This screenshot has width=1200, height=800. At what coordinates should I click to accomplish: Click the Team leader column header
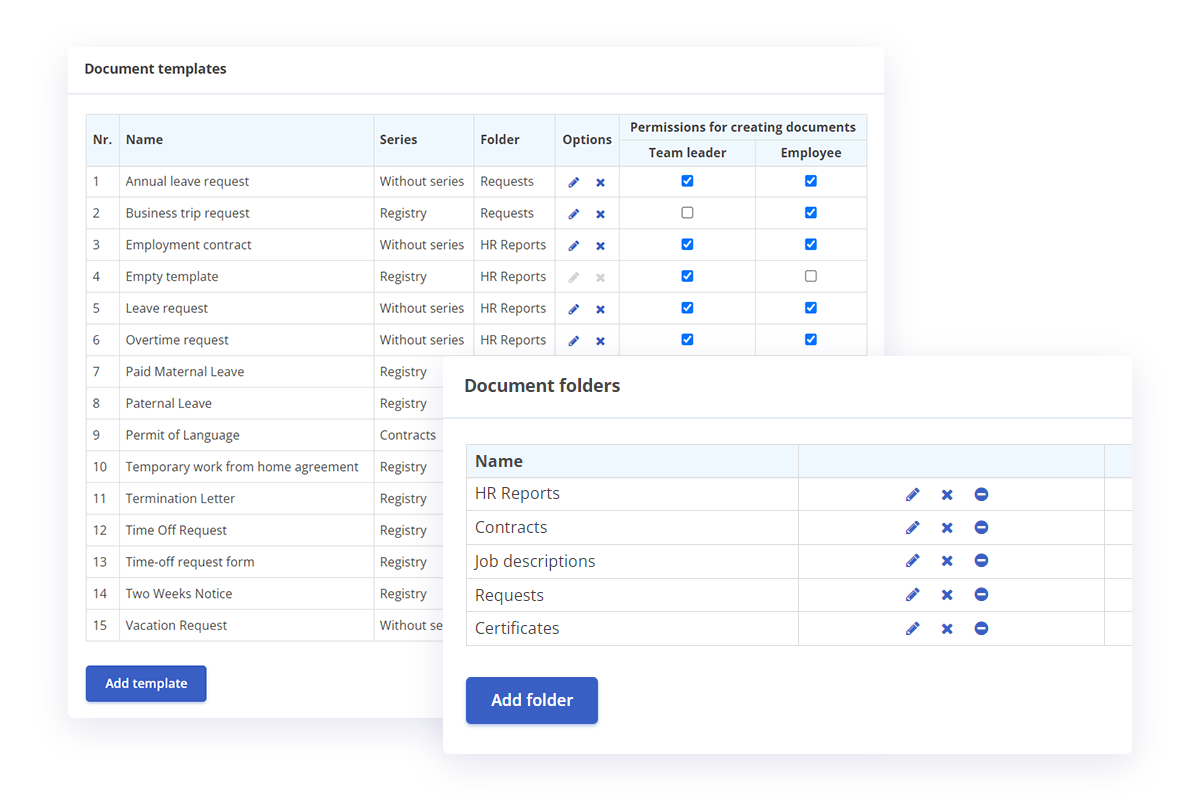(x=687, y=153)
